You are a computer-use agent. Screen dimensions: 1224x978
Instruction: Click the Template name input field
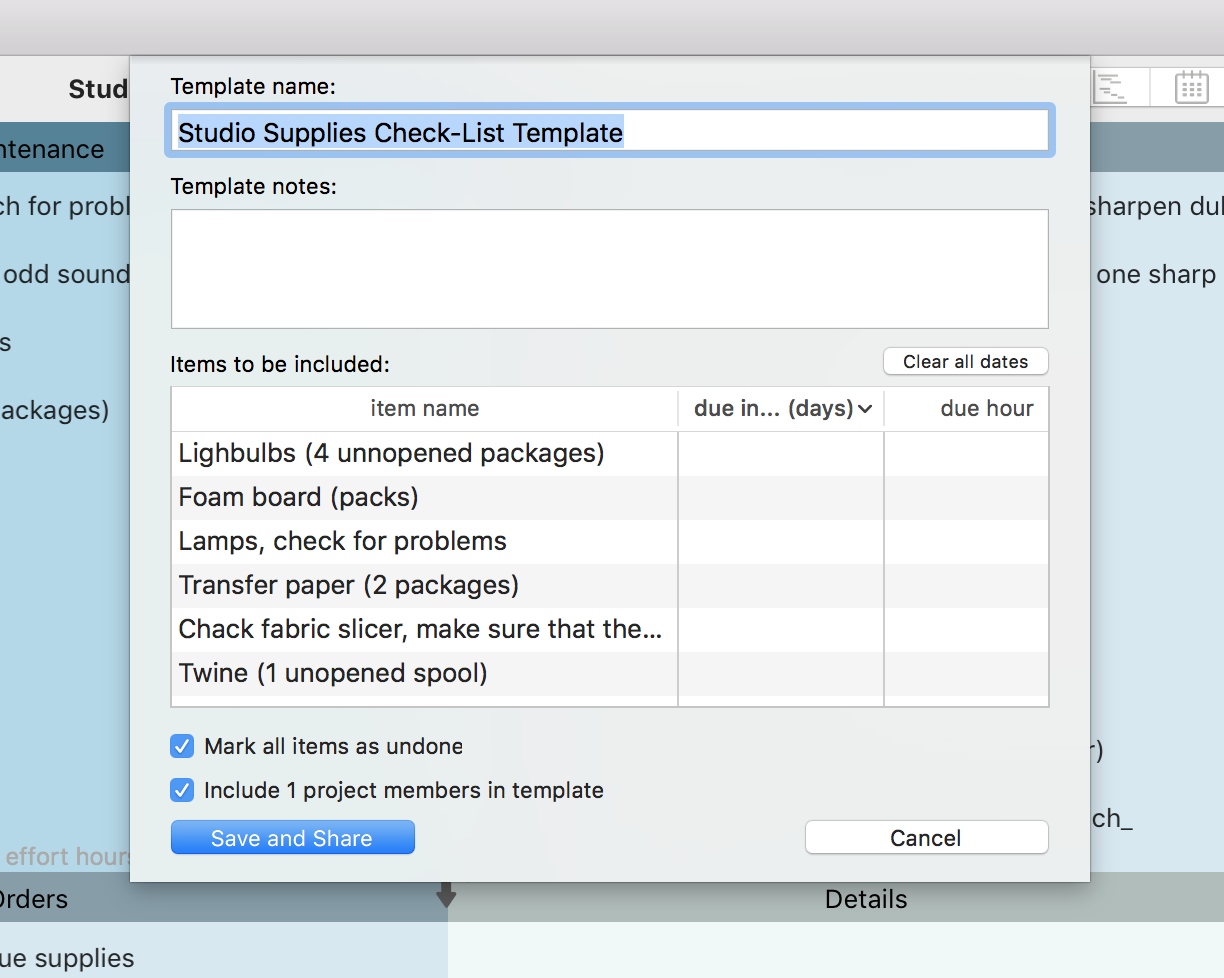610,132
